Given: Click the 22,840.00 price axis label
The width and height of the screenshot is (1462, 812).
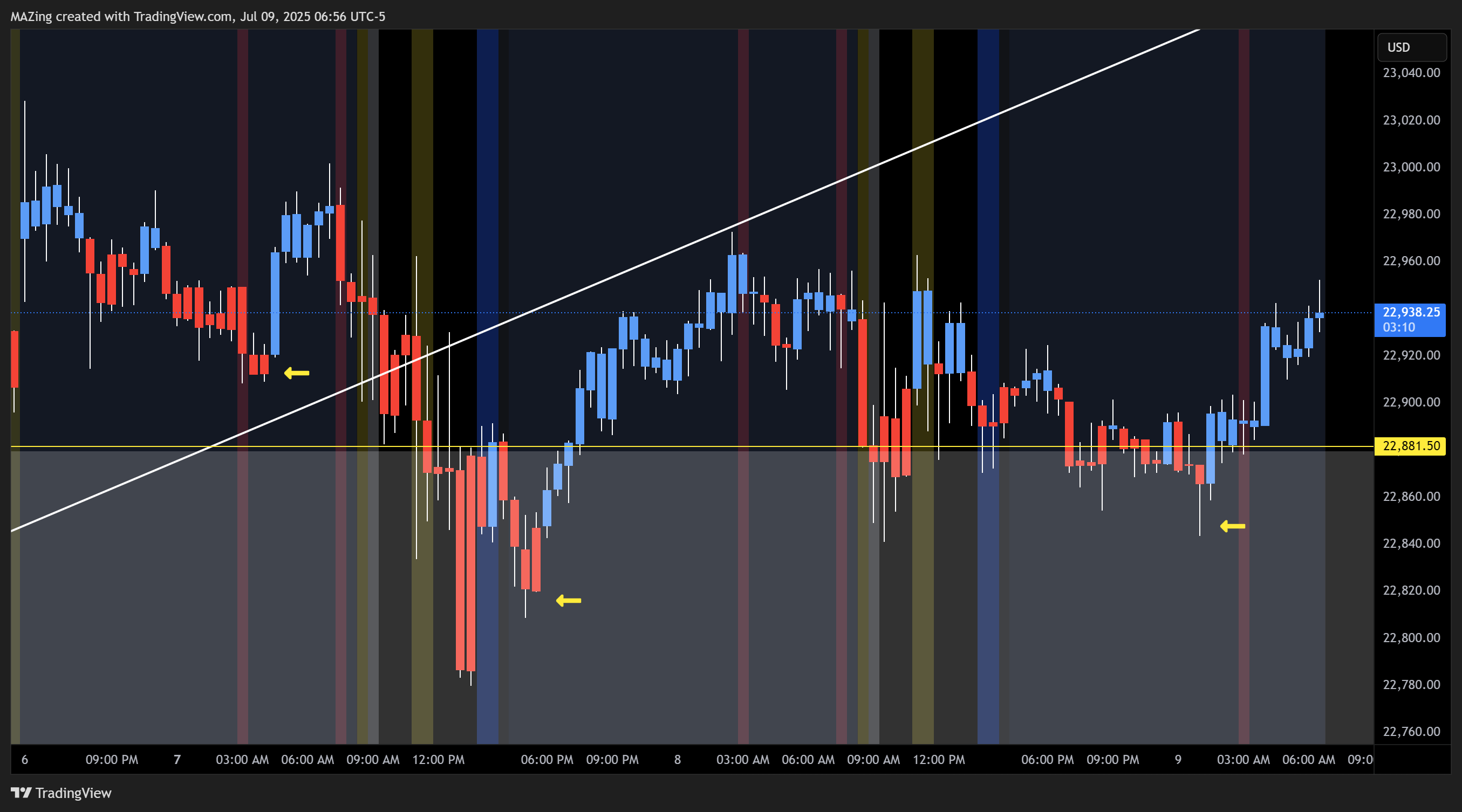Looking at the screenshot, I should tap(1411, 544).
